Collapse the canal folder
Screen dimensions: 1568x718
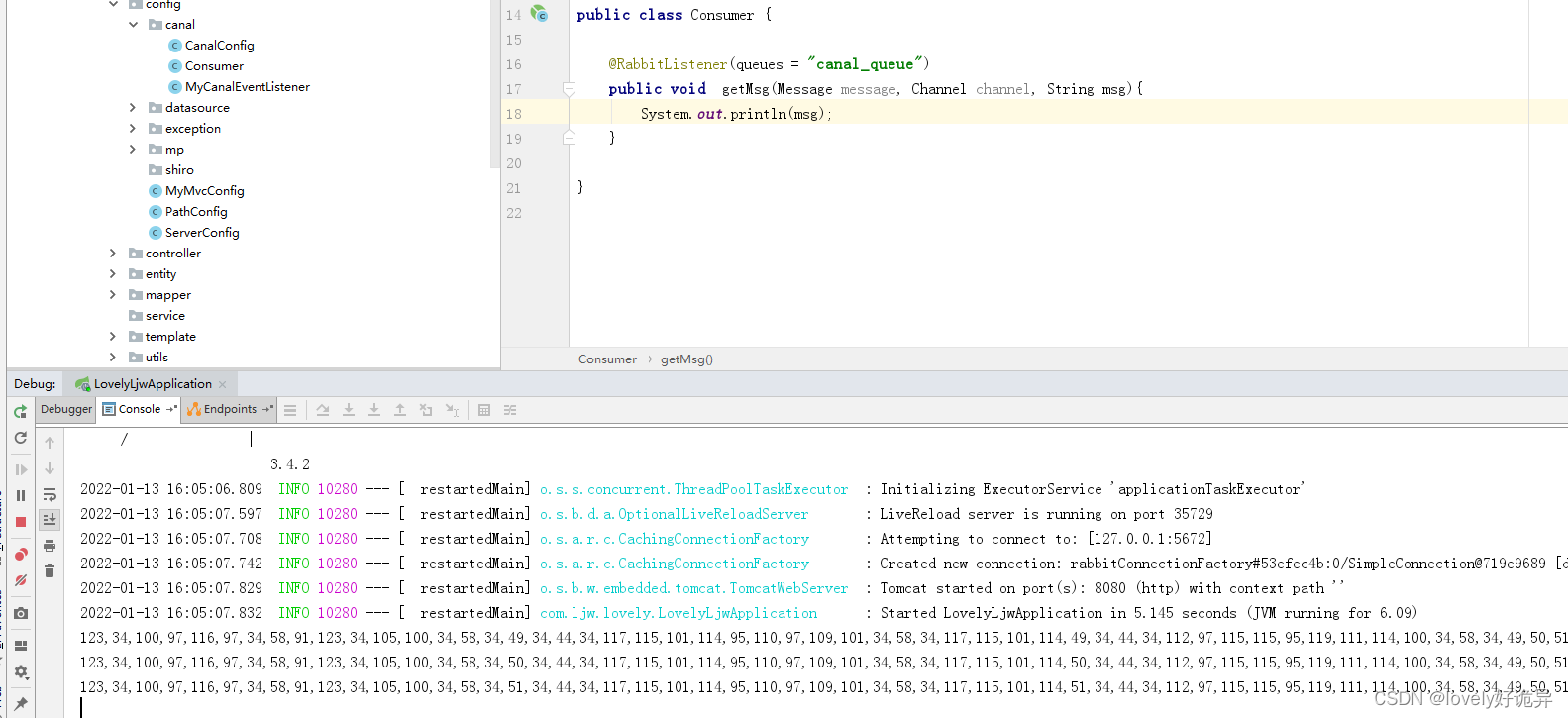pos(133,25)
